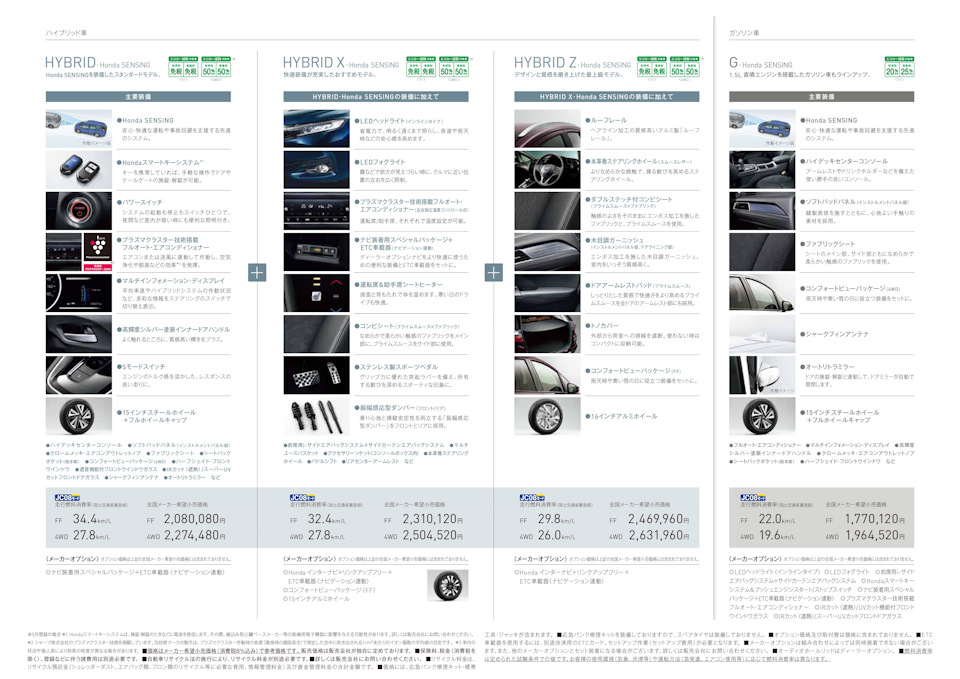
Task: Click the 26.0km/L fuel economy value
Action: click(x=557, y=535)
